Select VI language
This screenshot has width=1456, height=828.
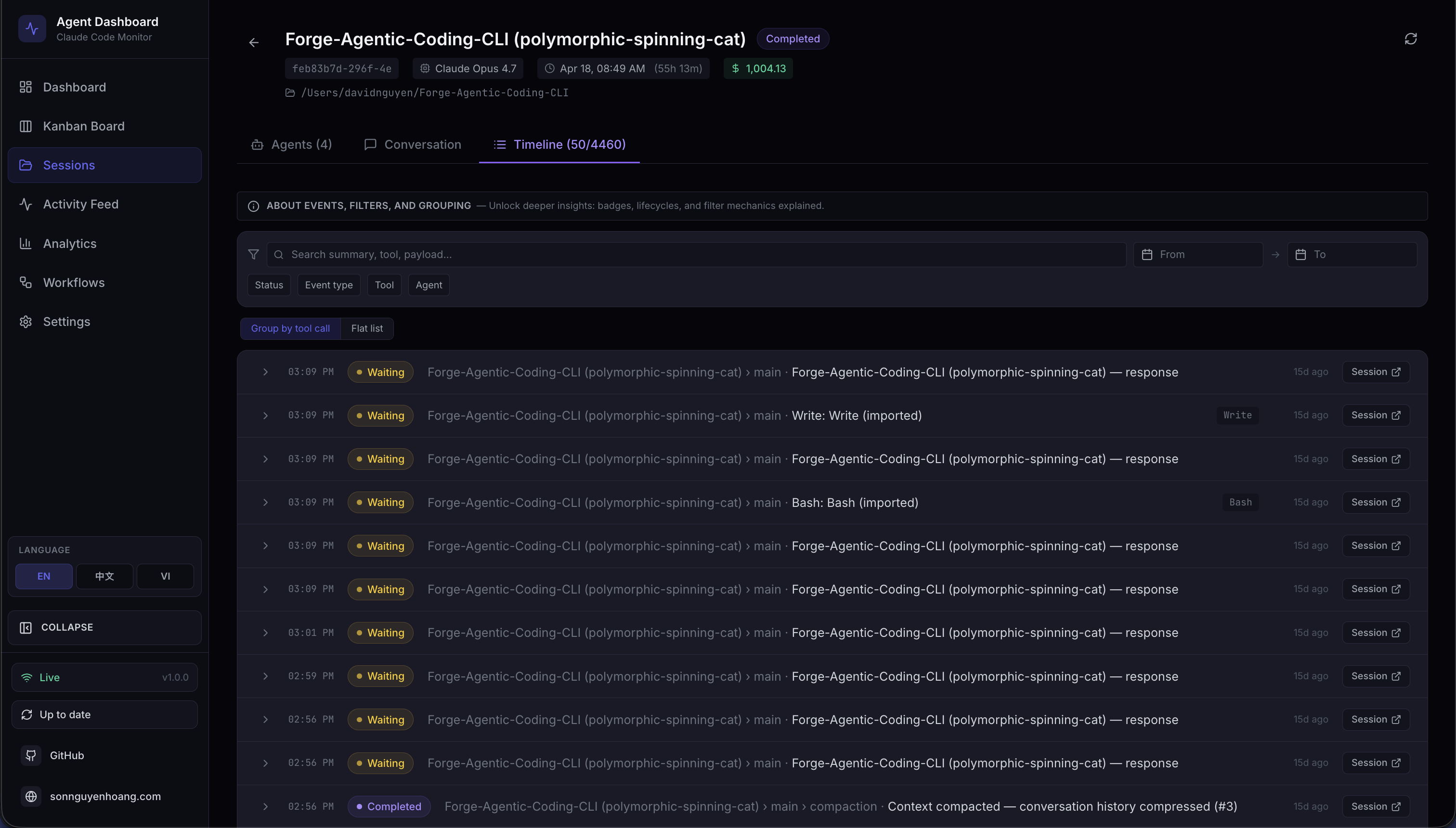pos(166,576)
